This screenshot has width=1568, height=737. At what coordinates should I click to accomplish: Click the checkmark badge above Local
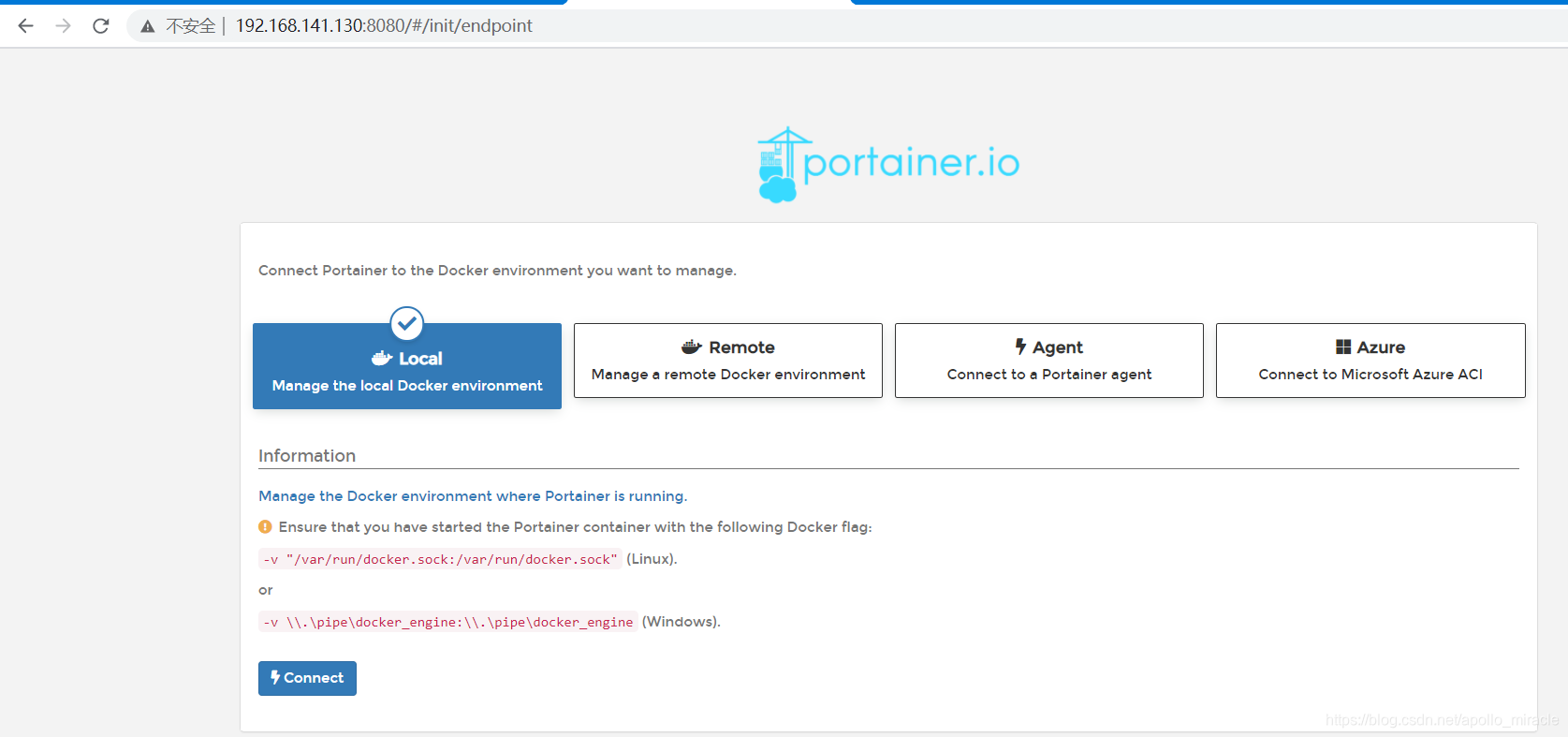pyautogui.click(x=407, y=324)
